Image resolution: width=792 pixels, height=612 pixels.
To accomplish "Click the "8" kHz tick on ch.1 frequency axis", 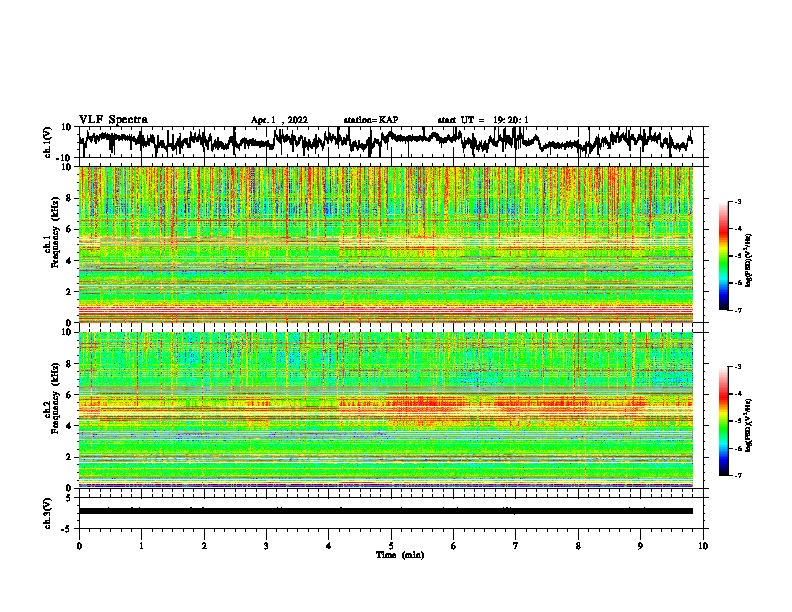I will click(x=70, y=198).
